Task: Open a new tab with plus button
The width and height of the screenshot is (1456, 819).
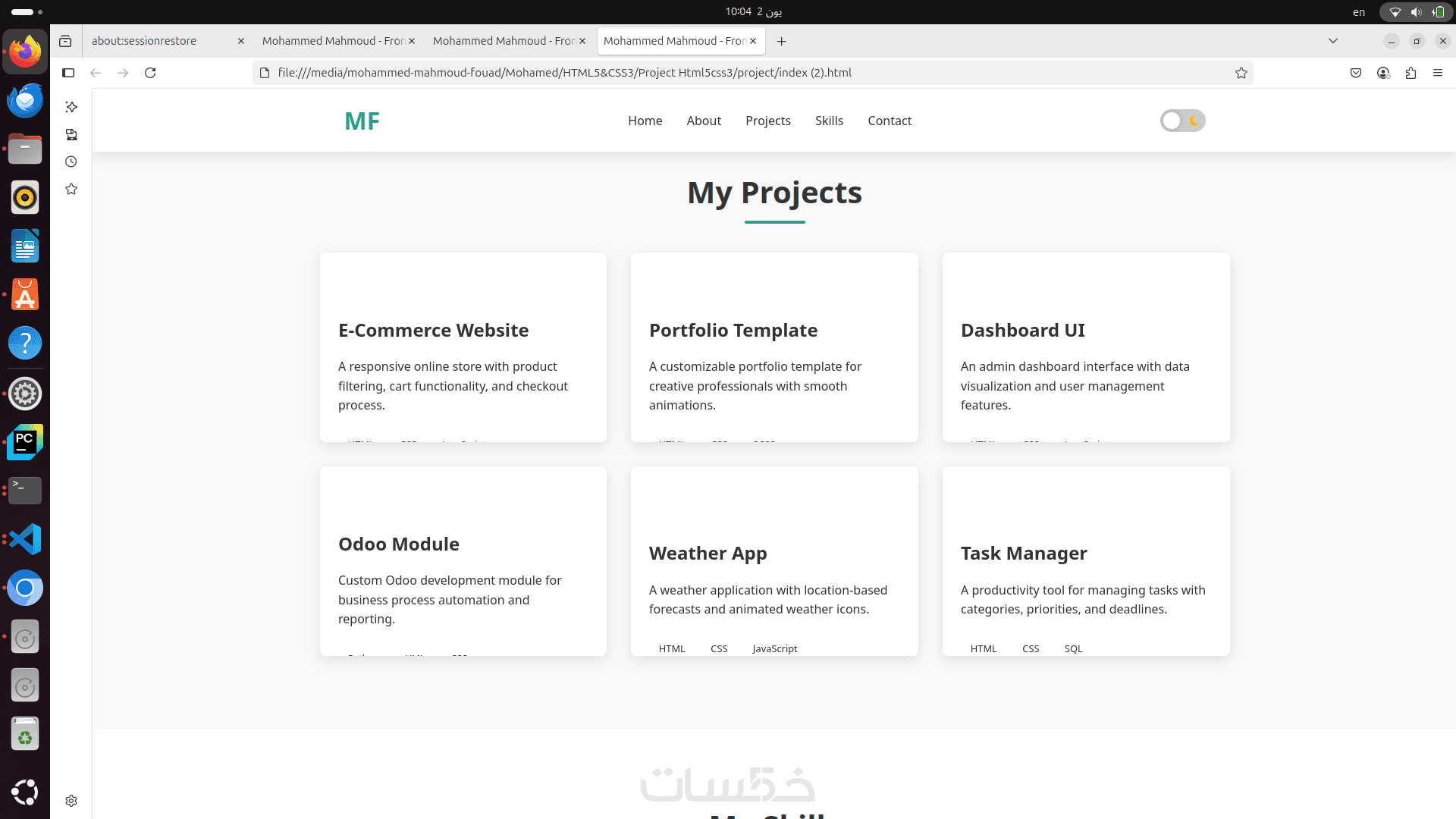Action: (781, 41)
